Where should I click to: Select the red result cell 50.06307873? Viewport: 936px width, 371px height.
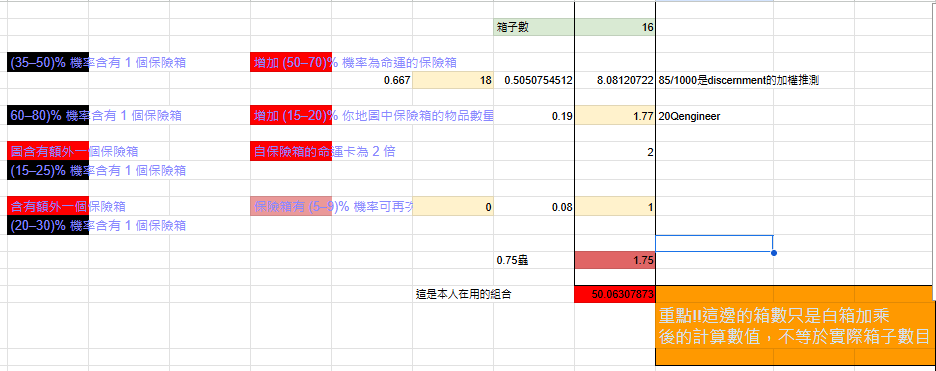(614, 294)
